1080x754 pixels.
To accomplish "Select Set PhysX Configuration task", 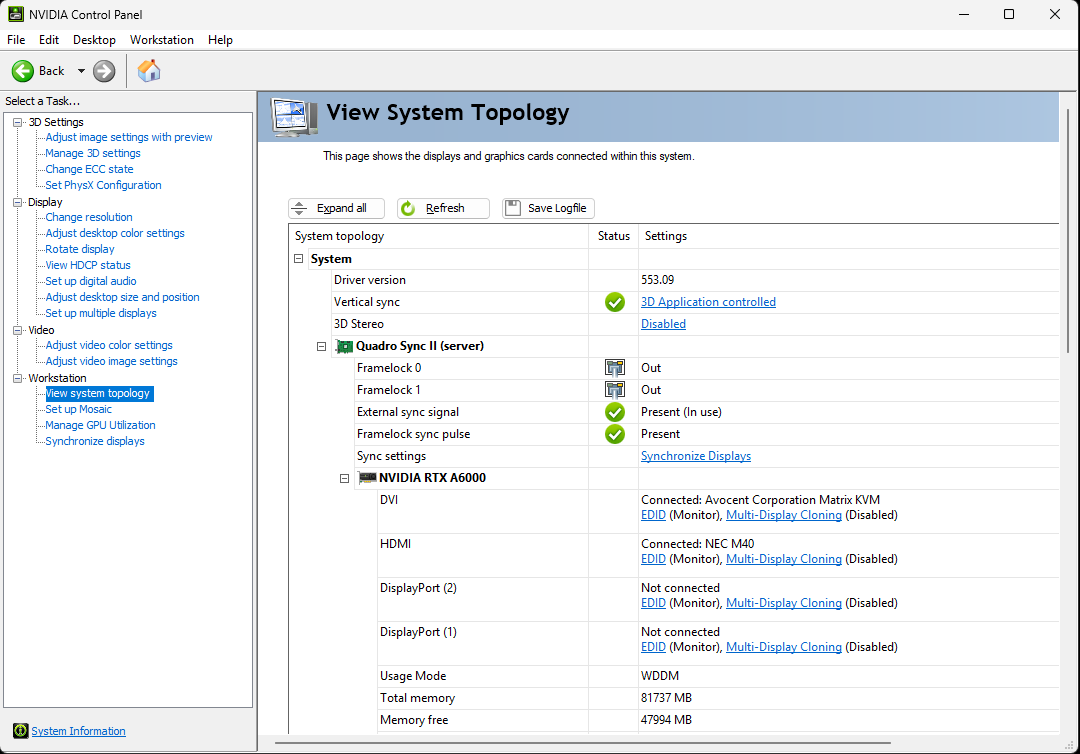I will pos(103,185).
